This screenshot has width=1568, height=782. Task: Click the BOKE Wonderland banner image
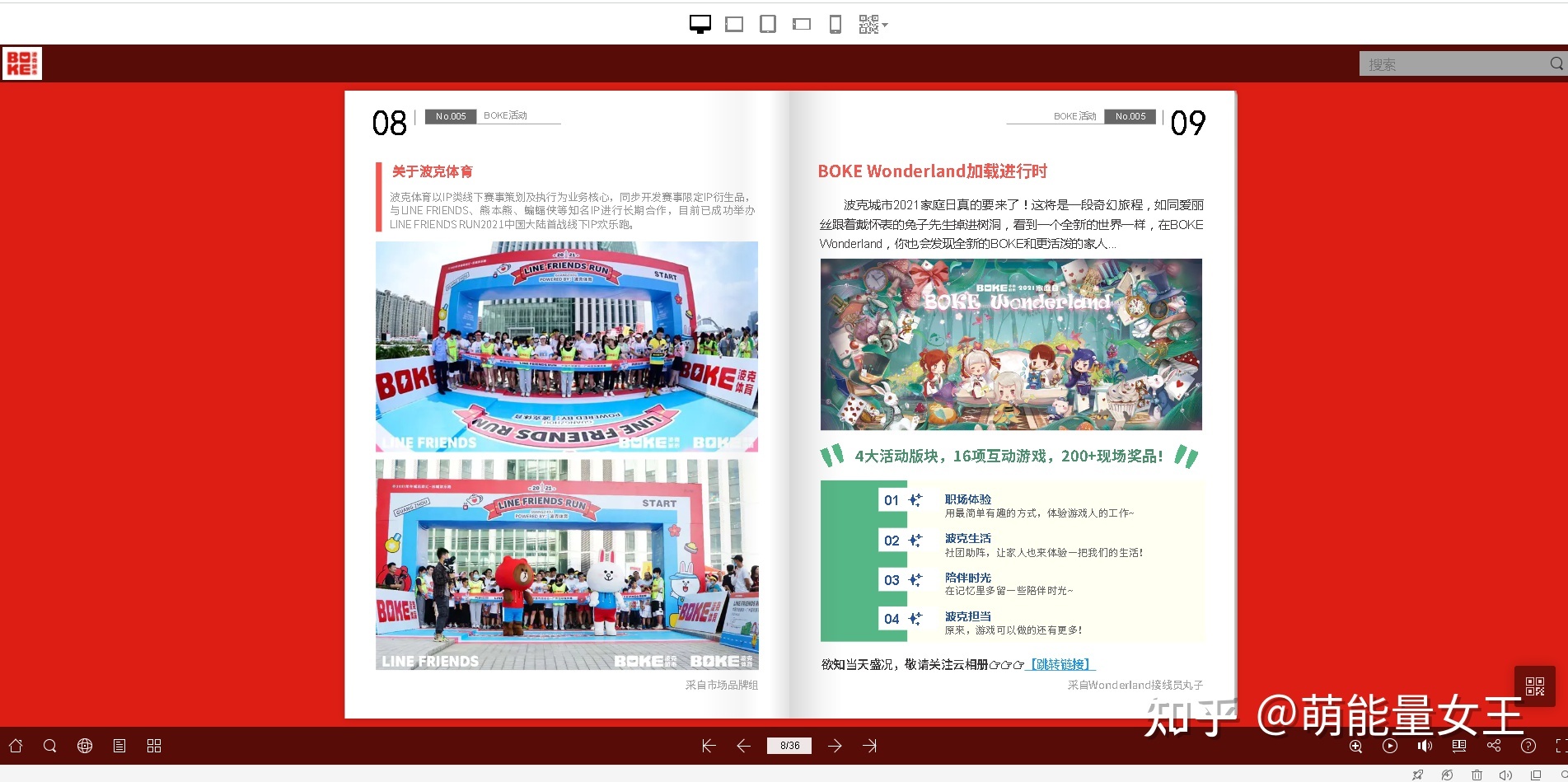click(1011, 344)
